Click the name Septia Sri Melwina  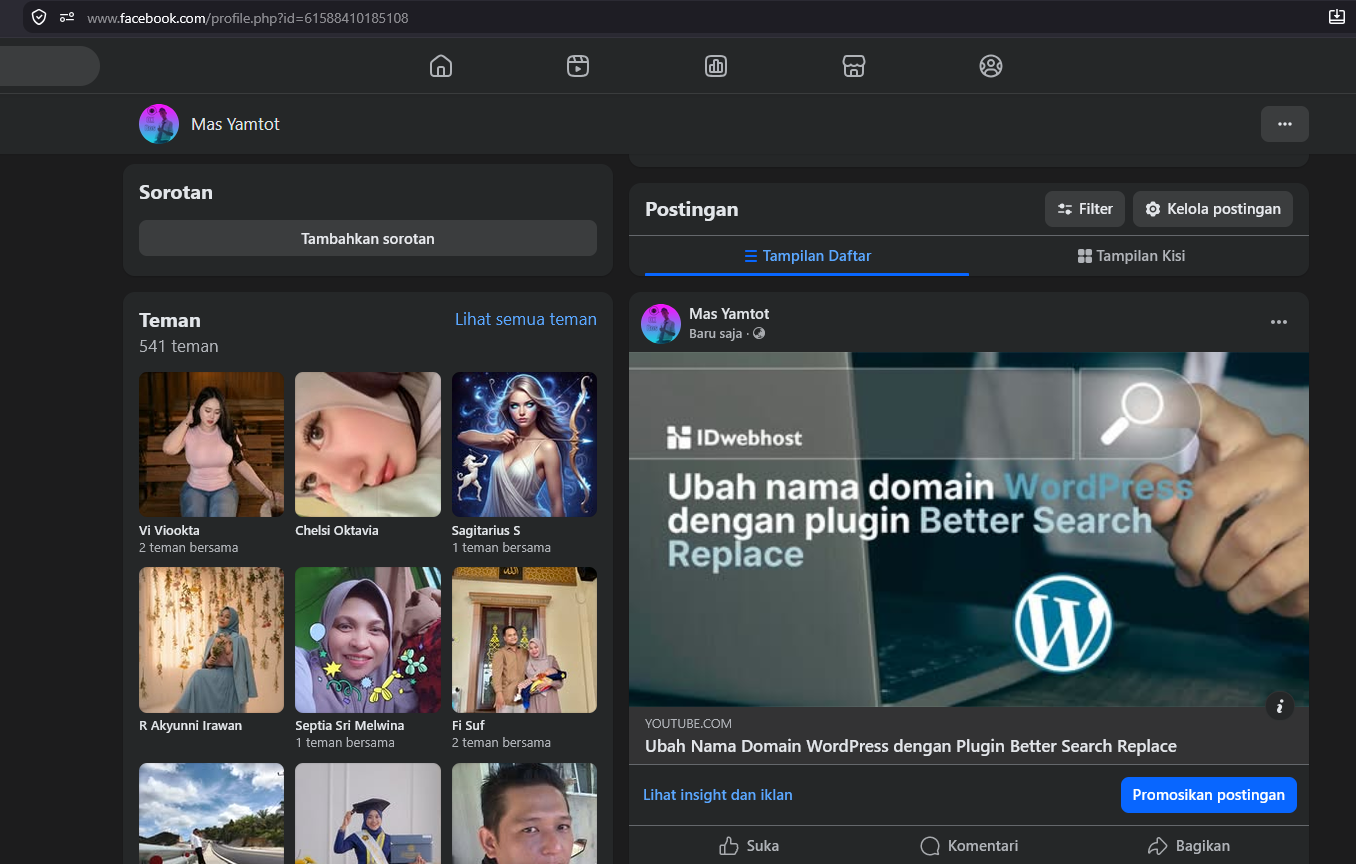pyautogui.click(x=350, y=726)
